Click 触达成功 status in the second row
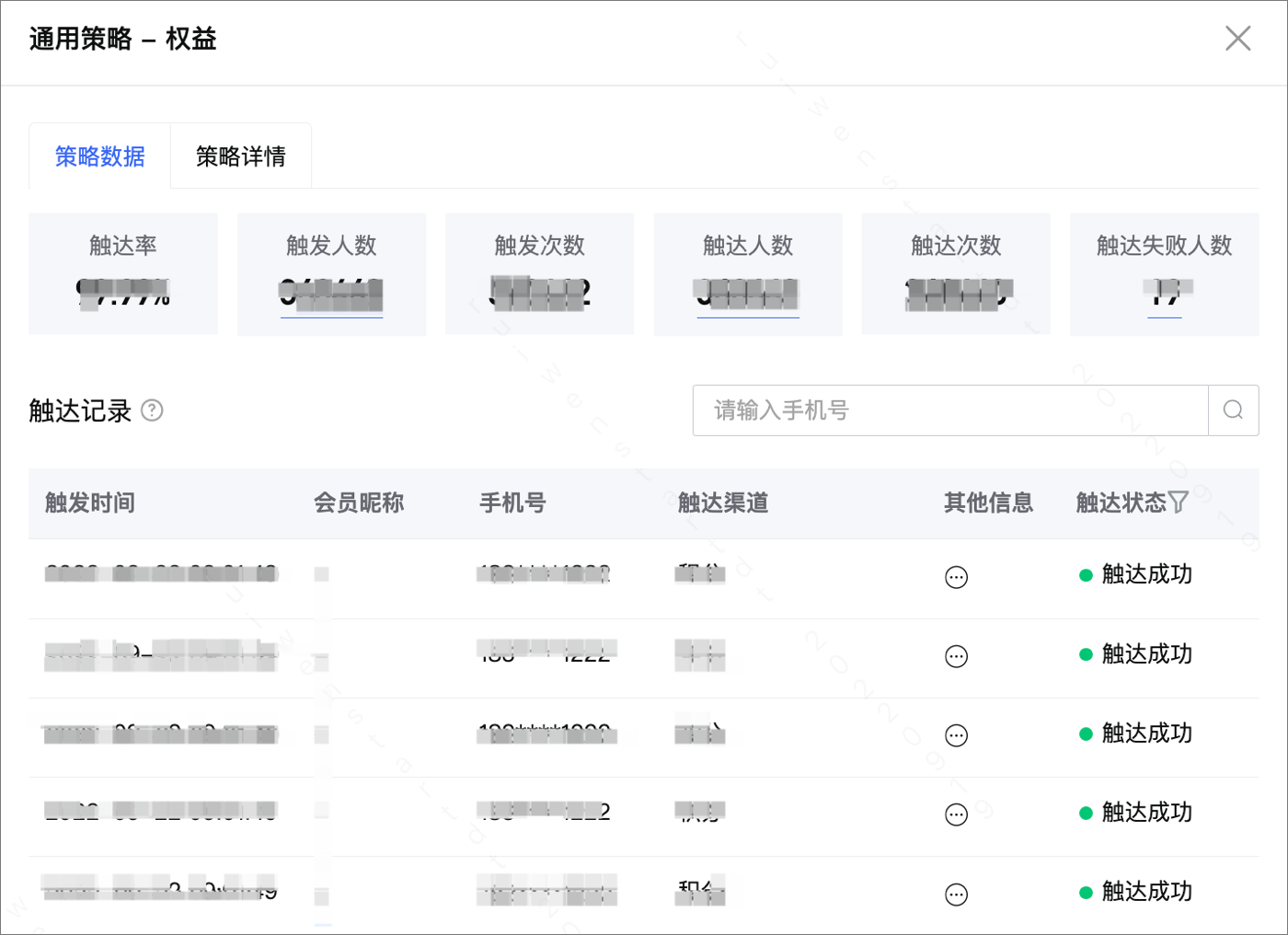Viewport: 1288px width, 935px height. [x=1136, y=654]
